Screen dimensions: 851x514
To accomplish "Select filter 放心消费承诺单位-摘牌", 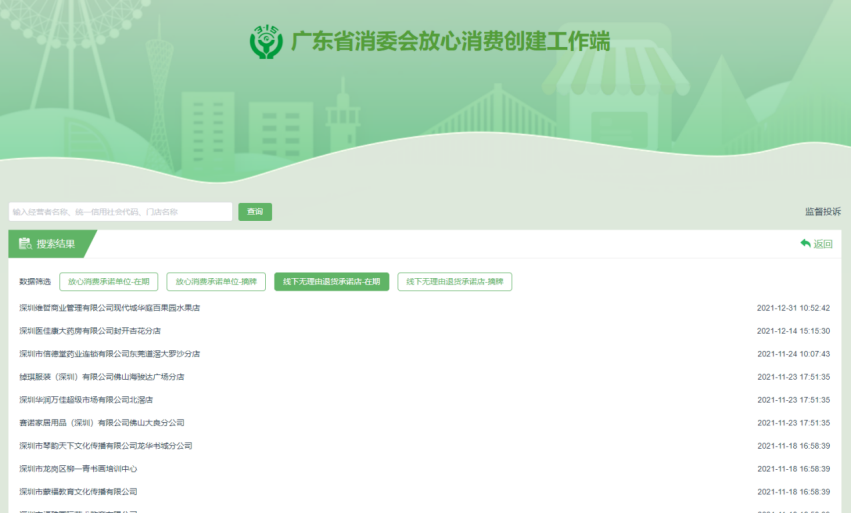I will click(215, 282).
